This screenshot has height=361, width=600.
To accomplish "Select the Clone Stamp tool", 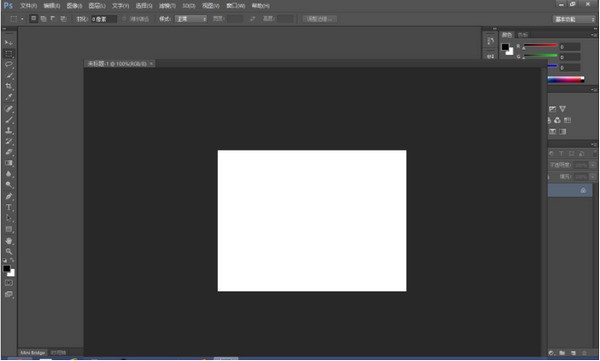I will (8, 131).
